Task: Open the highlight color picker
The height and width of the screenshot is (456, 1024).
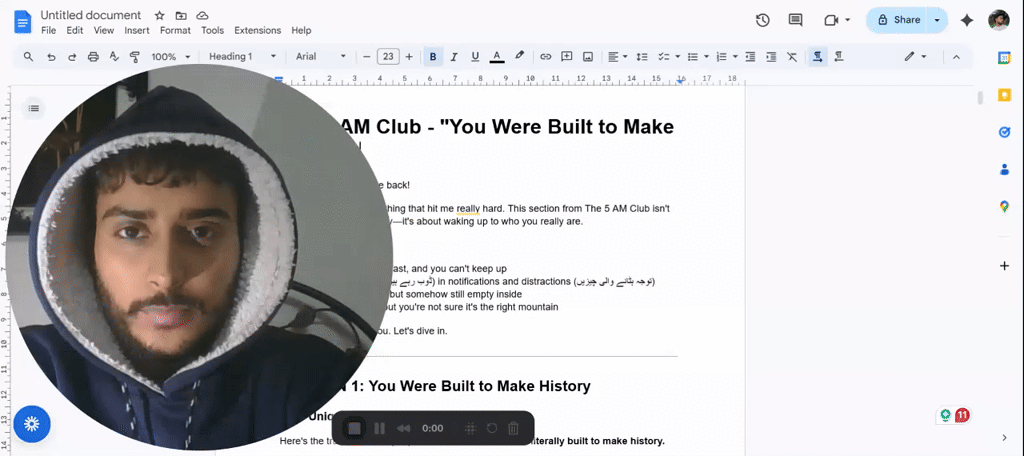Action: click(519, 57)
